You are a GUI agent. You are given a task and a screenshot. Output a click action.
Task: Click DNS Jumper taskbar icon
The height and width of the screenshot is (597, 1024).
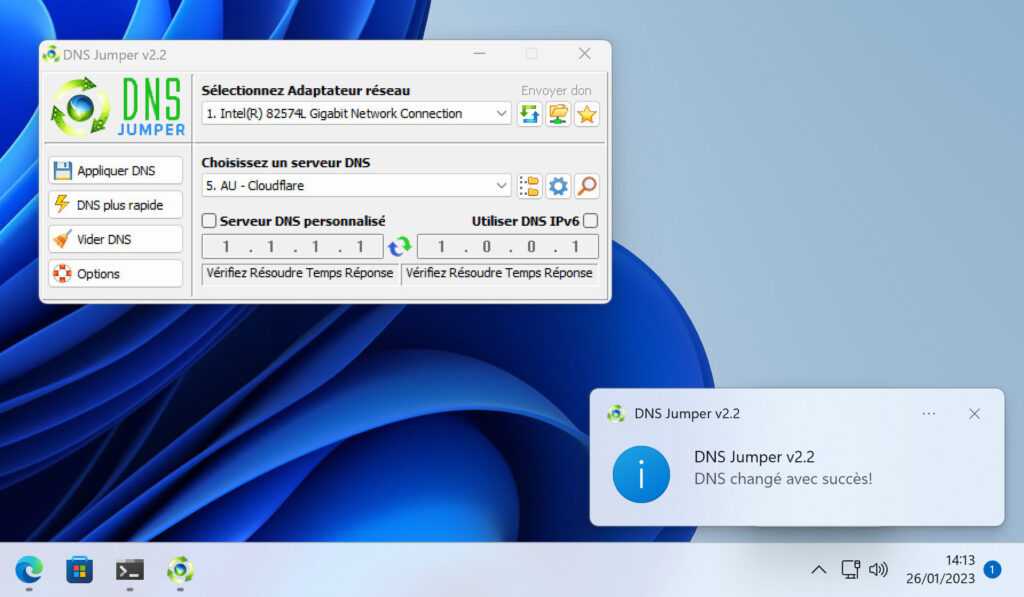coord(180,570)
